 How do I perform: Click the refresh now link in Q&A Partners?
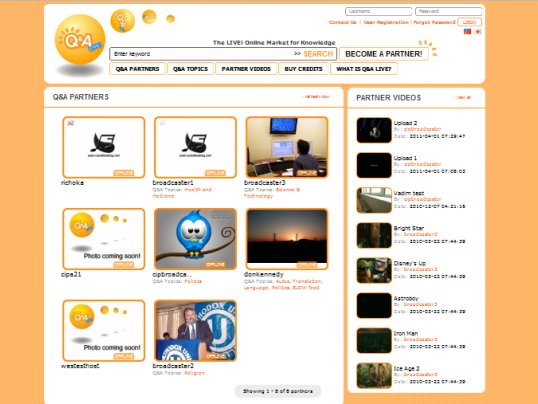pos(316,97)
